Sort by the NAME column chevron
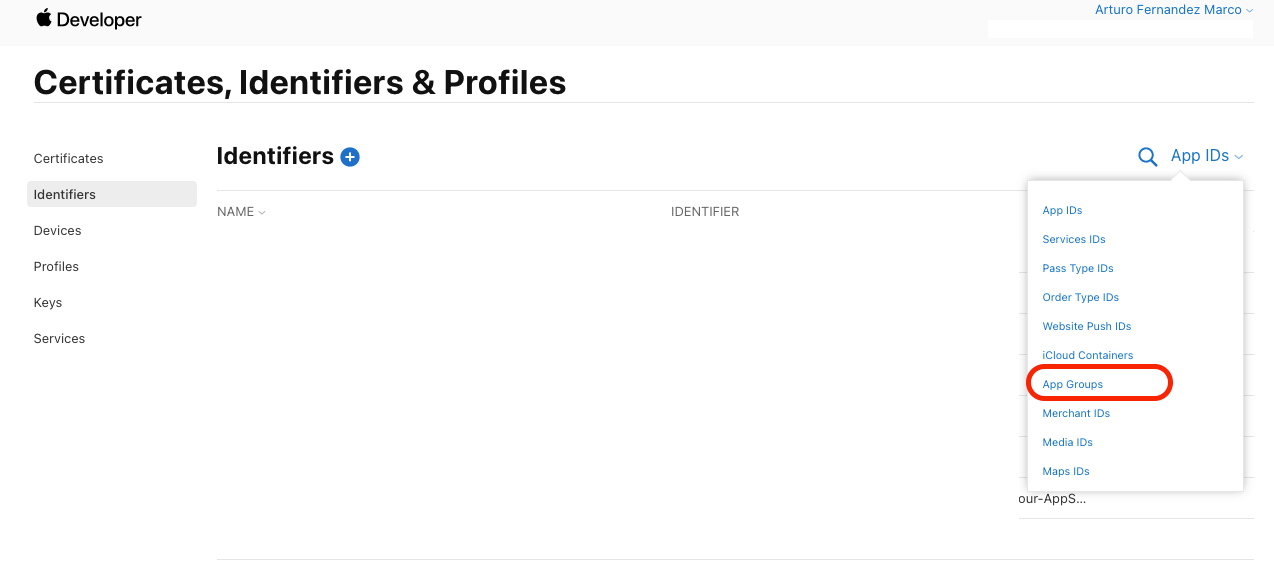Viewport: 1274px width, 586px height. (262, 212)
